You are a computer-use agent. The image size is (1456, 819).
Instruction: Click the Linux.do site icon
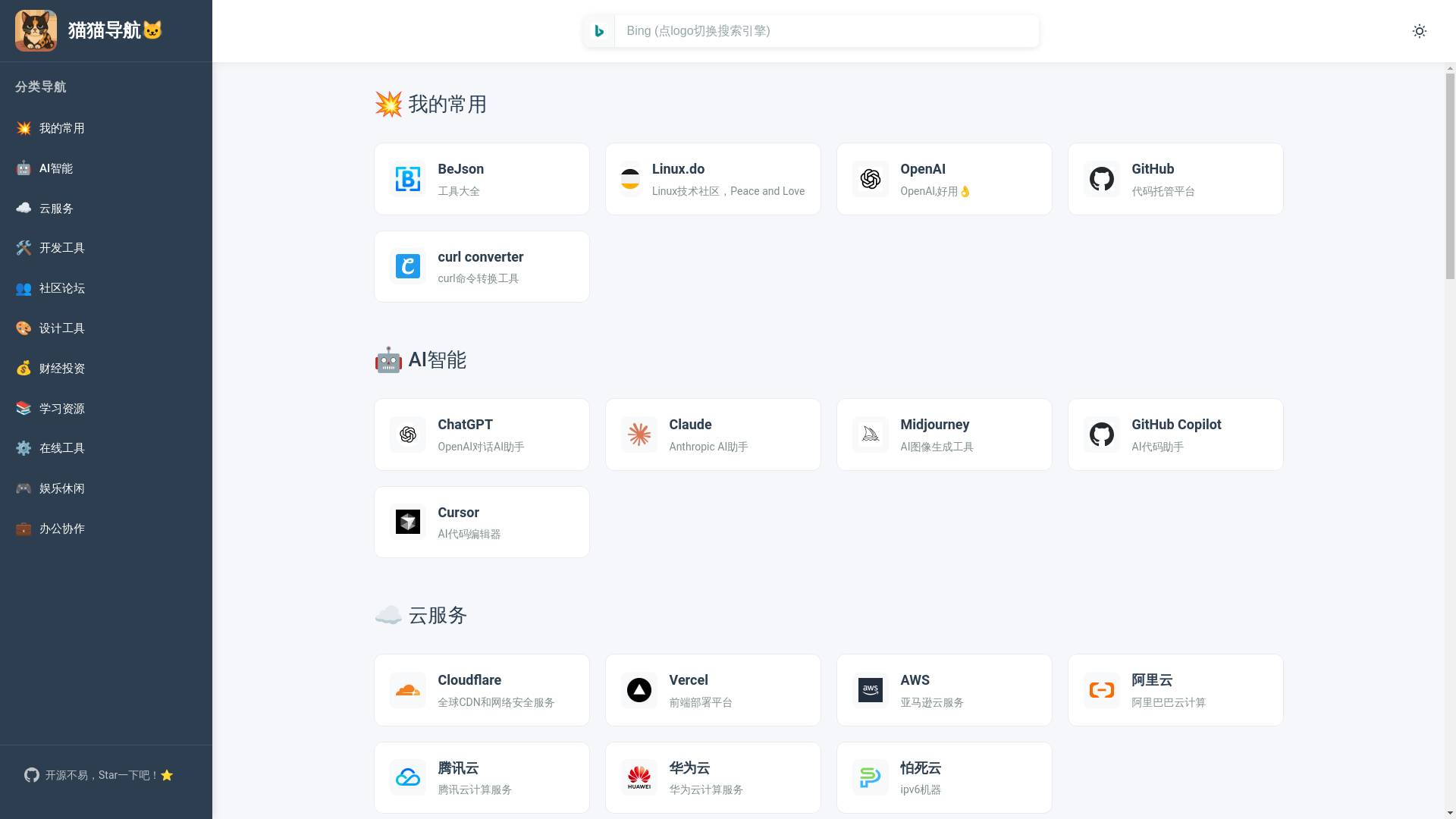point(630,179)
